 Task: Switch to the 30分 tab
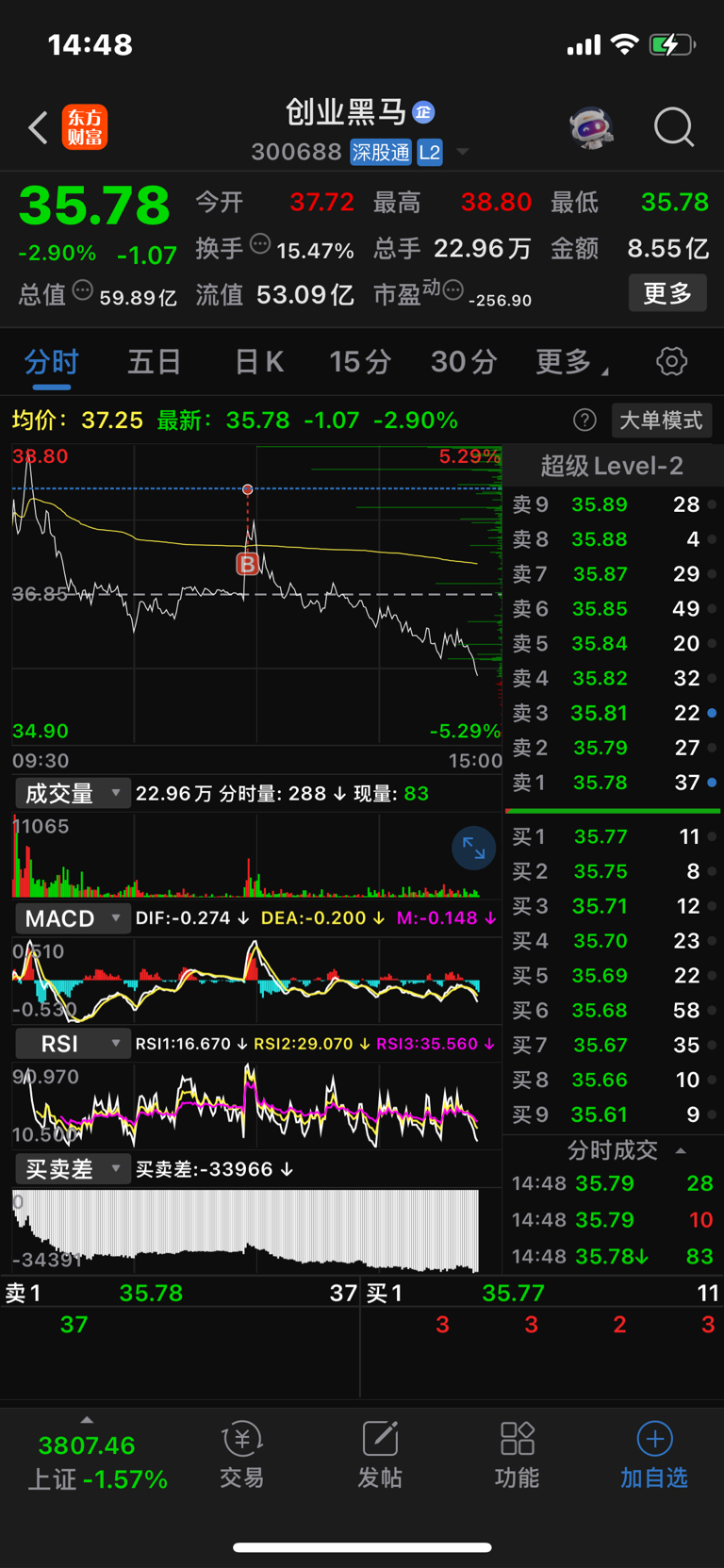[x=464, y=362]
